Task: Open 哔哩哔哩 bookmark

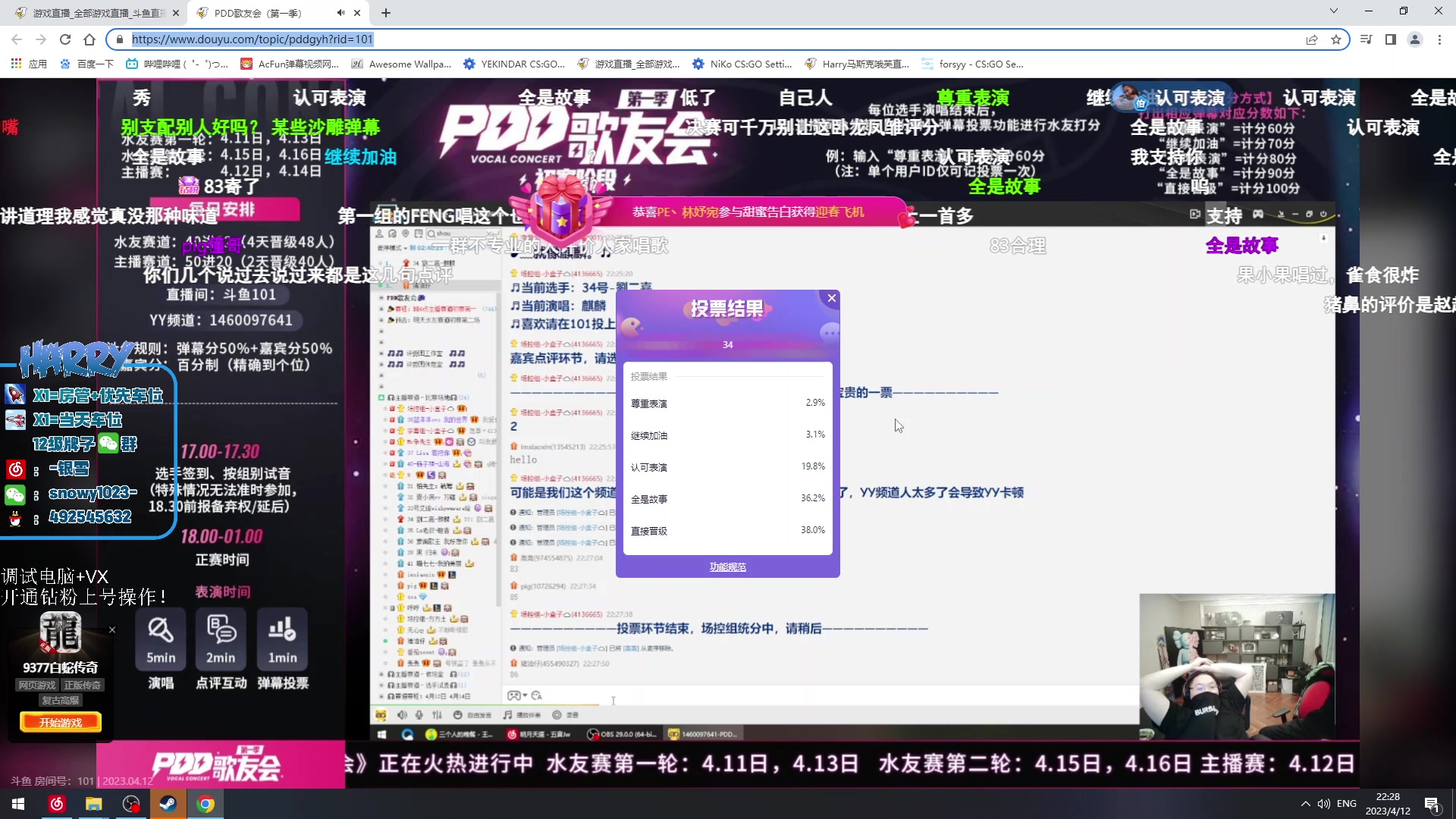Action: coord(177,64)
